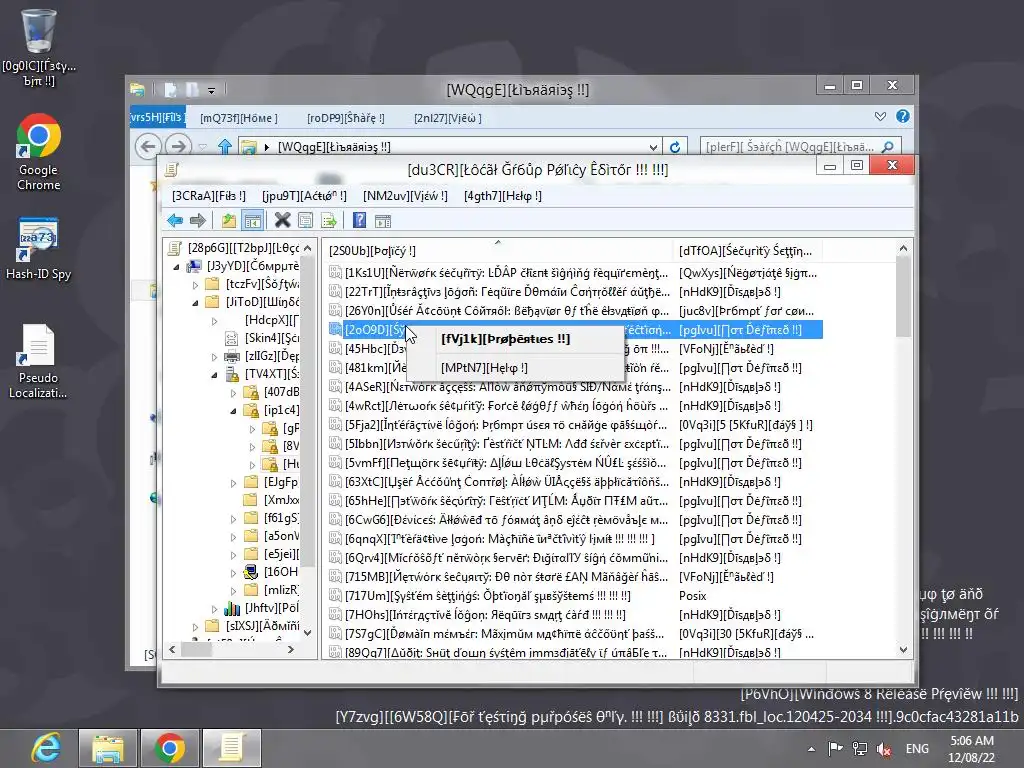The image size is (1024, 768).
Task: Open the blue question mark Help toolbar icon
Action: (x=359, y=221)
